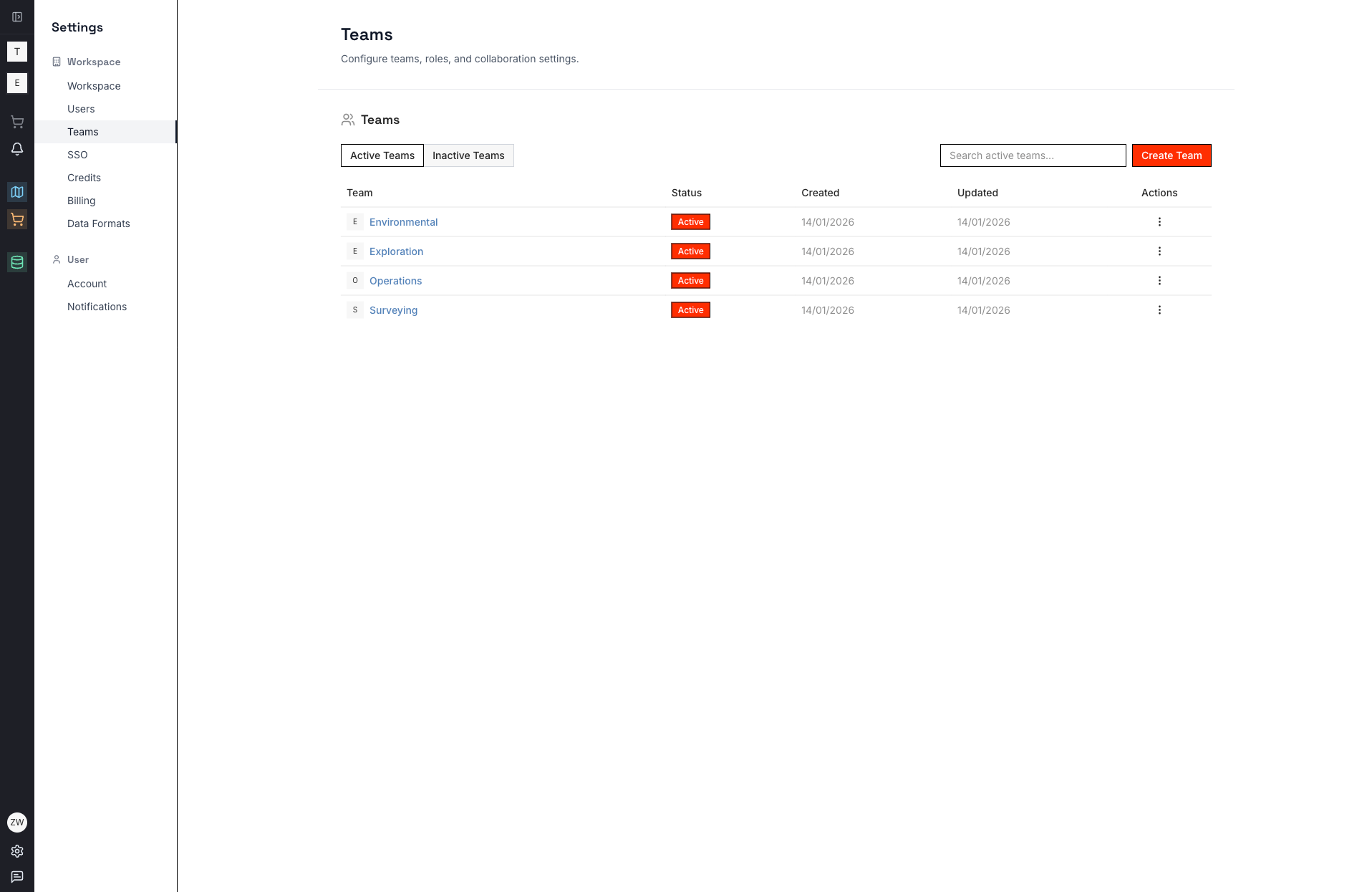Open notifications via the bell icon
The width and height of the screenshot is (1372, 892).
coord(17,148)
